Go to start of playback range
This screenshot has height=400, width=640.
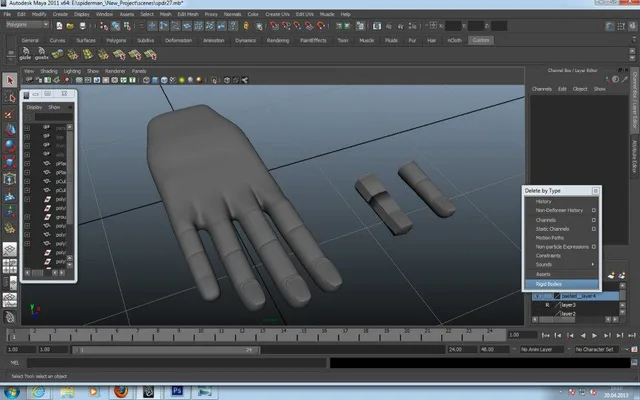click(545, 336)
